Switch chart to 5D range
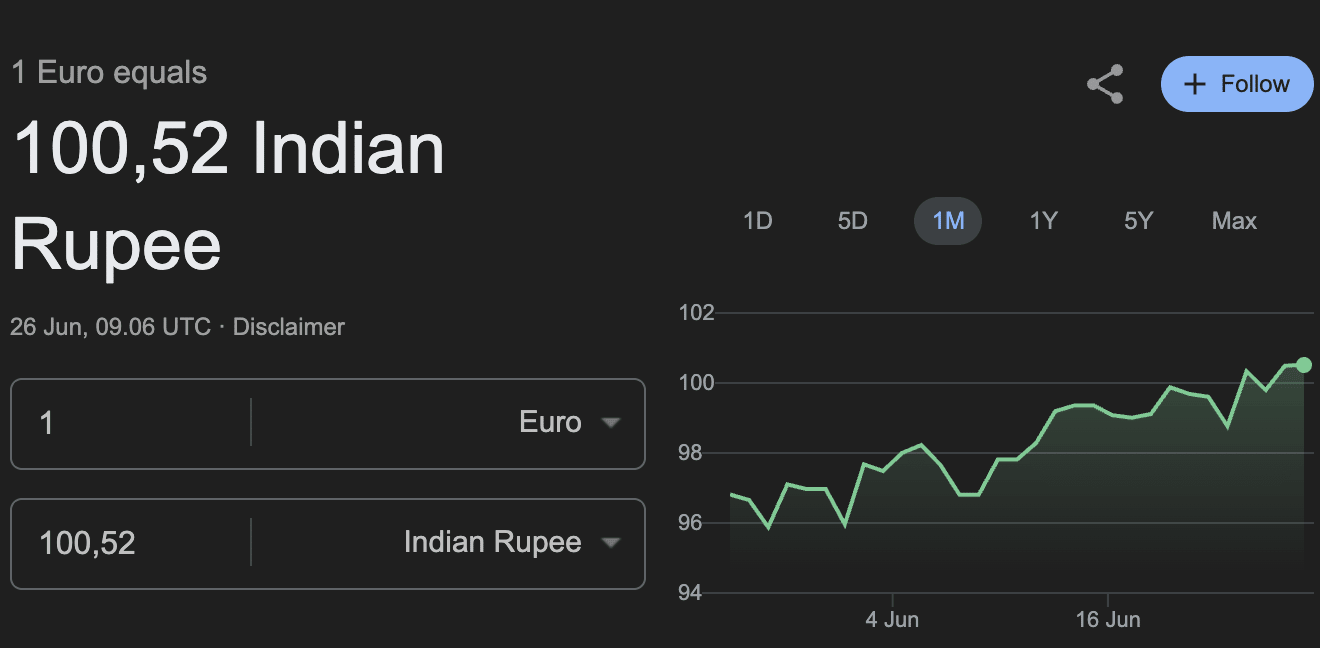This screenshot has width=1320, height=648. pyautogui.click(x=852, y=221)
